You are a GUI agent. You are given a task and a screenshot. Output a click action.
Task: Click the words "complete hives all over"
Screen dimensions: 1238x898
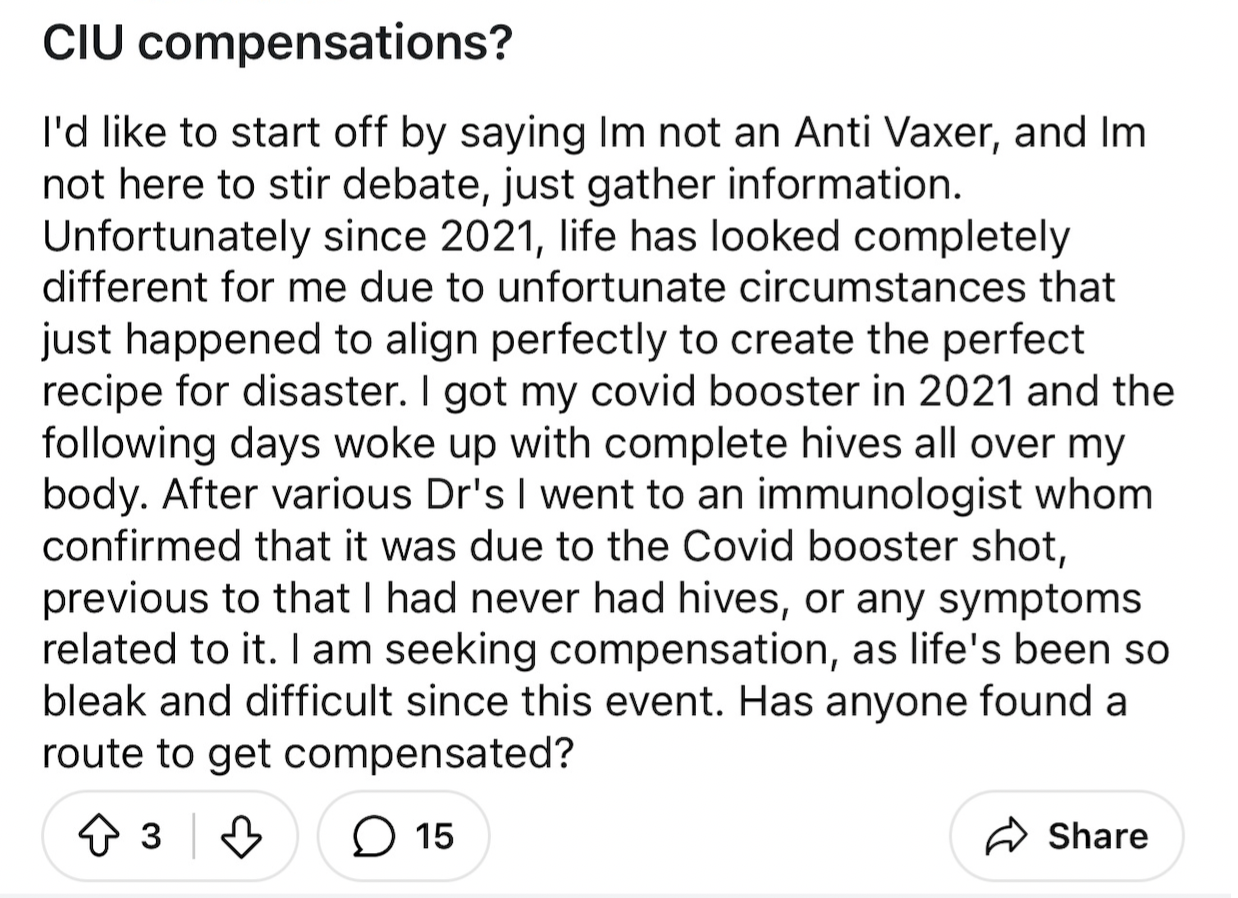pyautogui.click(x=790, y=443)
